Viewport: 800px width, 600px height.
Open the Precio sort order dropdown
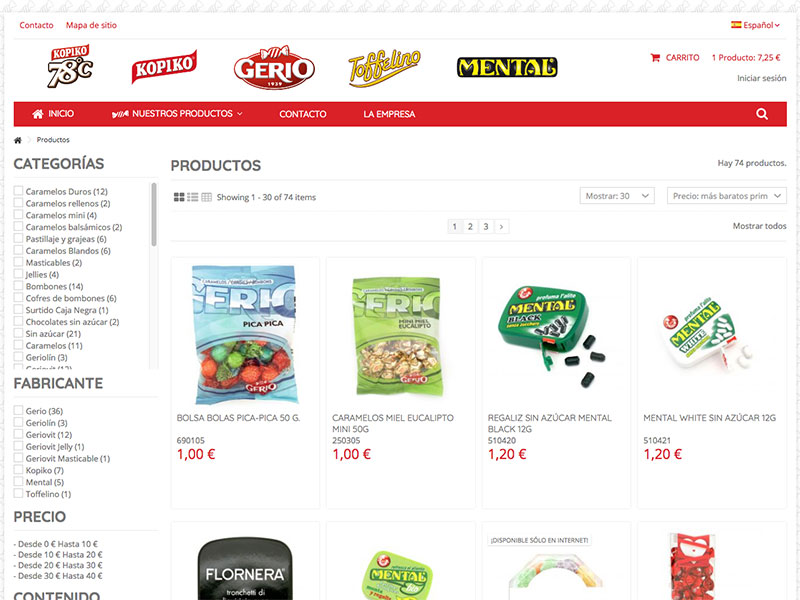pos(727,196)
